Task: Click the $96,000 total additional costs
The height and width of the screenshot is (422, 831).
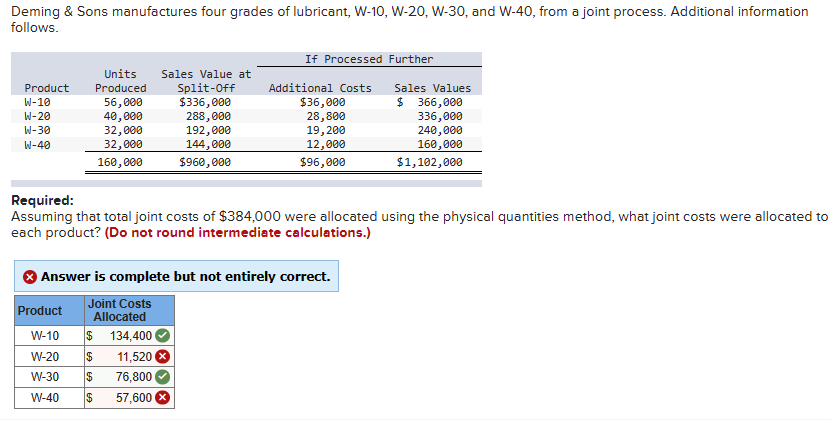Action: click(x=322, y=162)
